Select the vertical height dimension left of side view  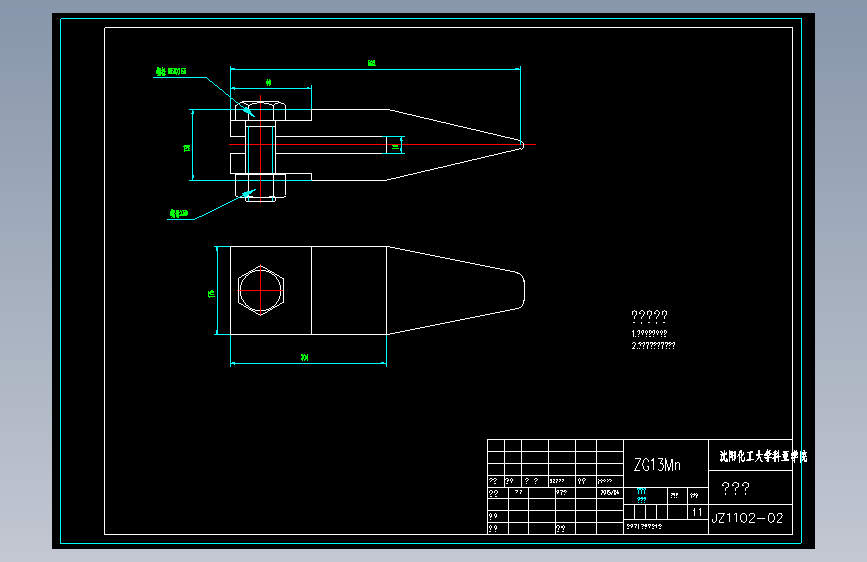tap(187, 148)
